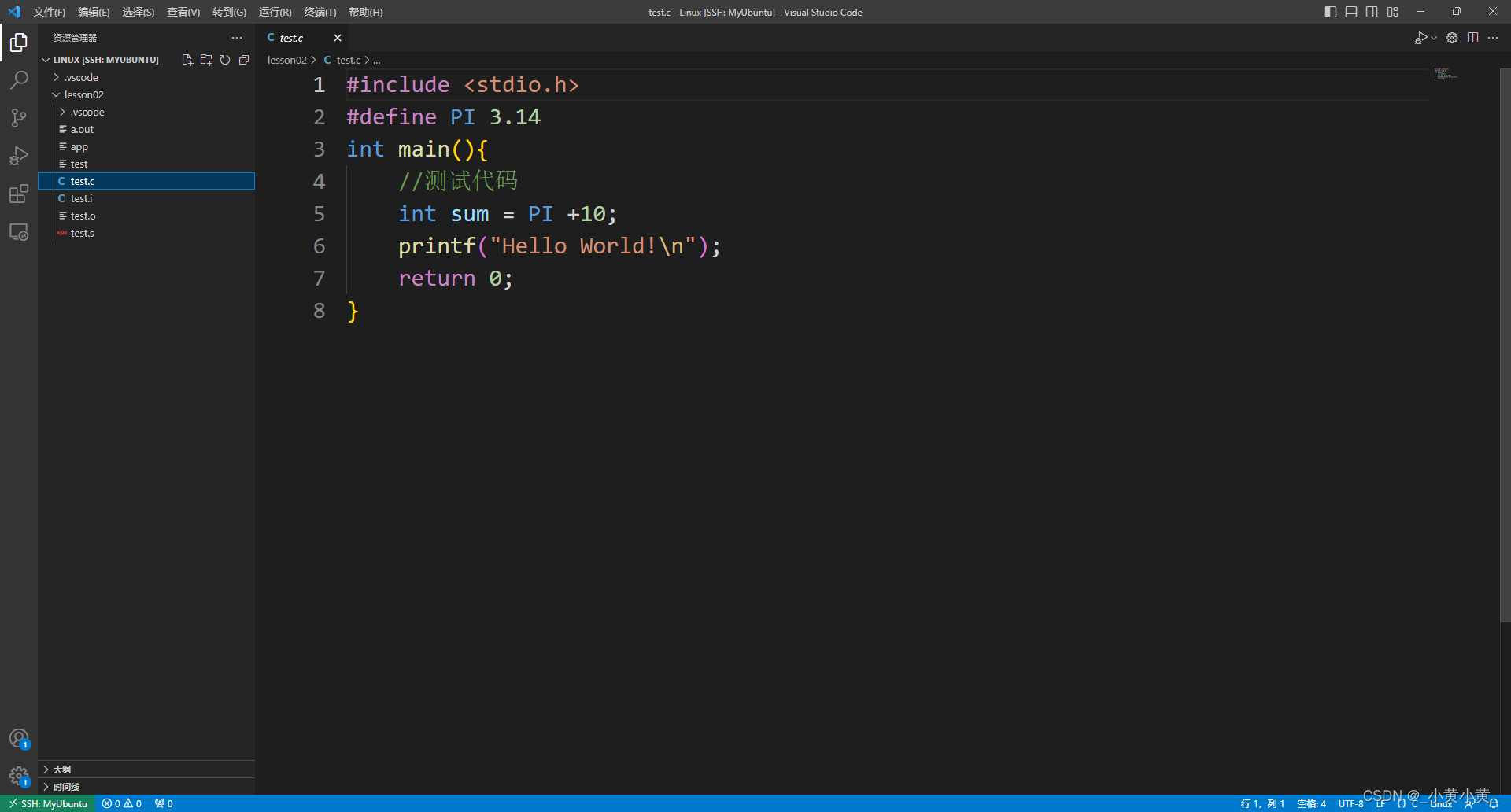Open the 查看(V) menu
The image size is (1511, 812).
[x=183, y=12]
